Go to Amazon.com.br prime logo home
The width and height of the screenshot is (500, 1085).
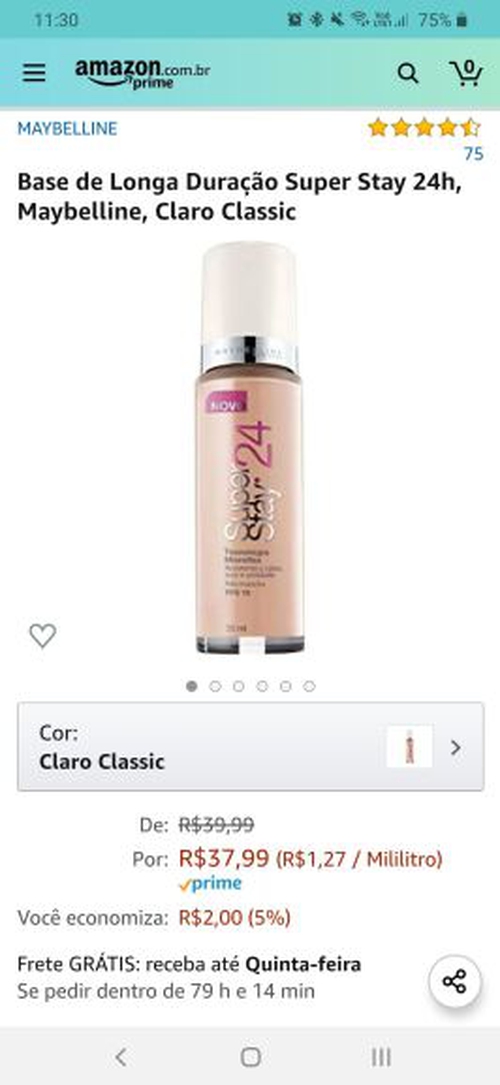tap(142, 73)
